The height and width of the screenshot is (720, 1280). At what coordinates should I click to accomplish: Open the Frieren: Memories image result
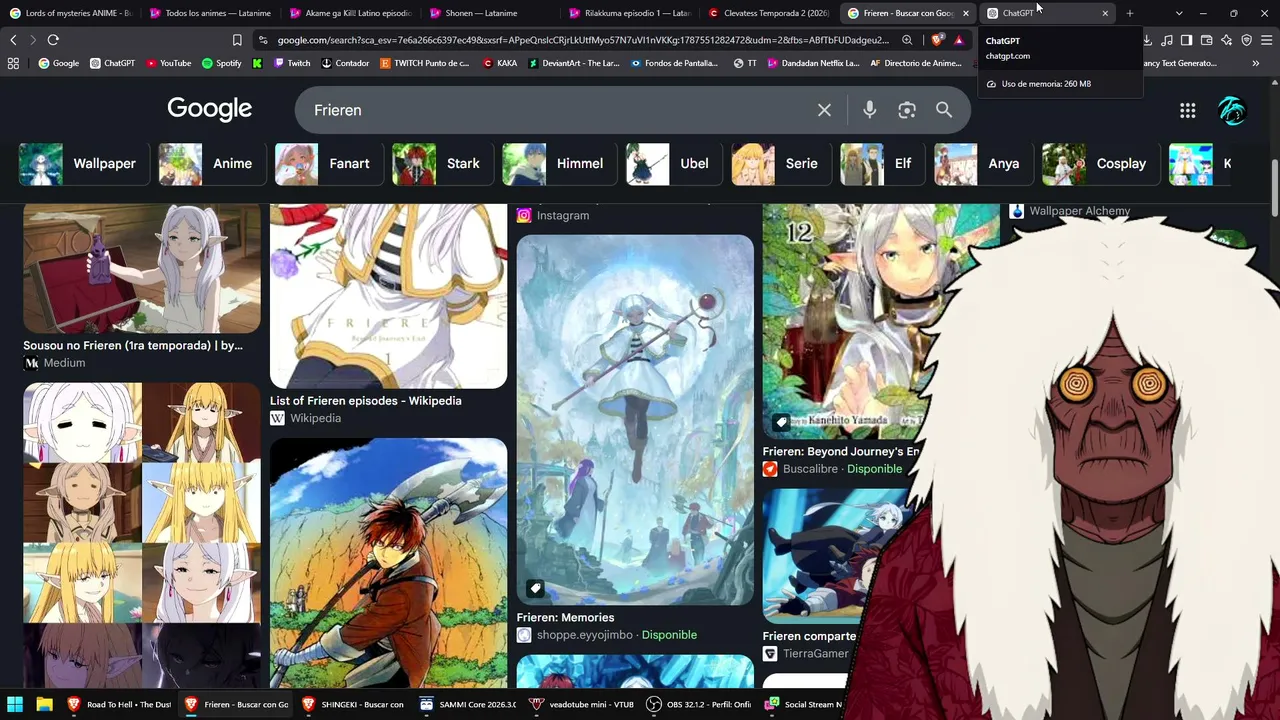tap(635, 420)
